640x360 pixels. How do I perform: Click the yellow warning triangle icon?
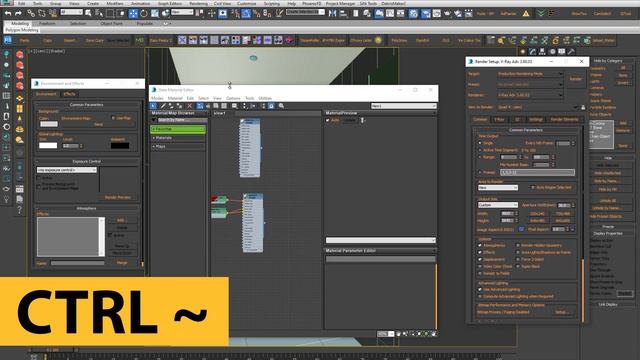526,13
